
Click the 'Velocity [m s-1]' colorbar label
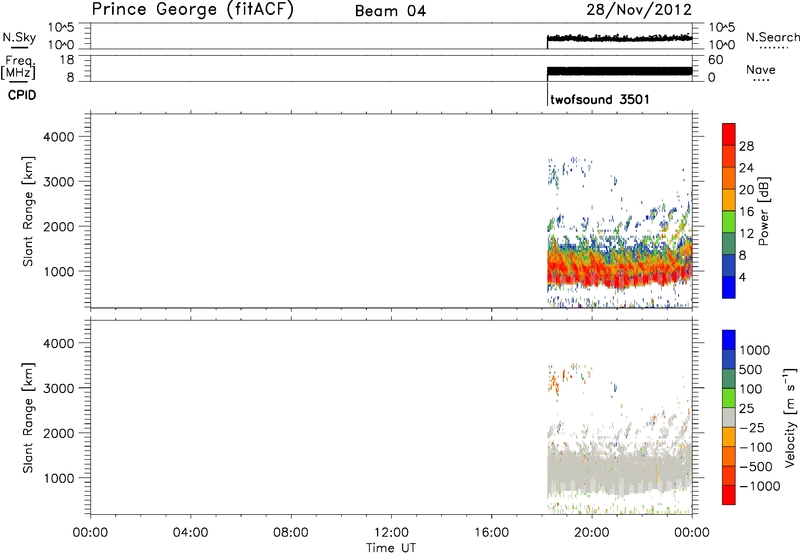[x=790, y=417]
